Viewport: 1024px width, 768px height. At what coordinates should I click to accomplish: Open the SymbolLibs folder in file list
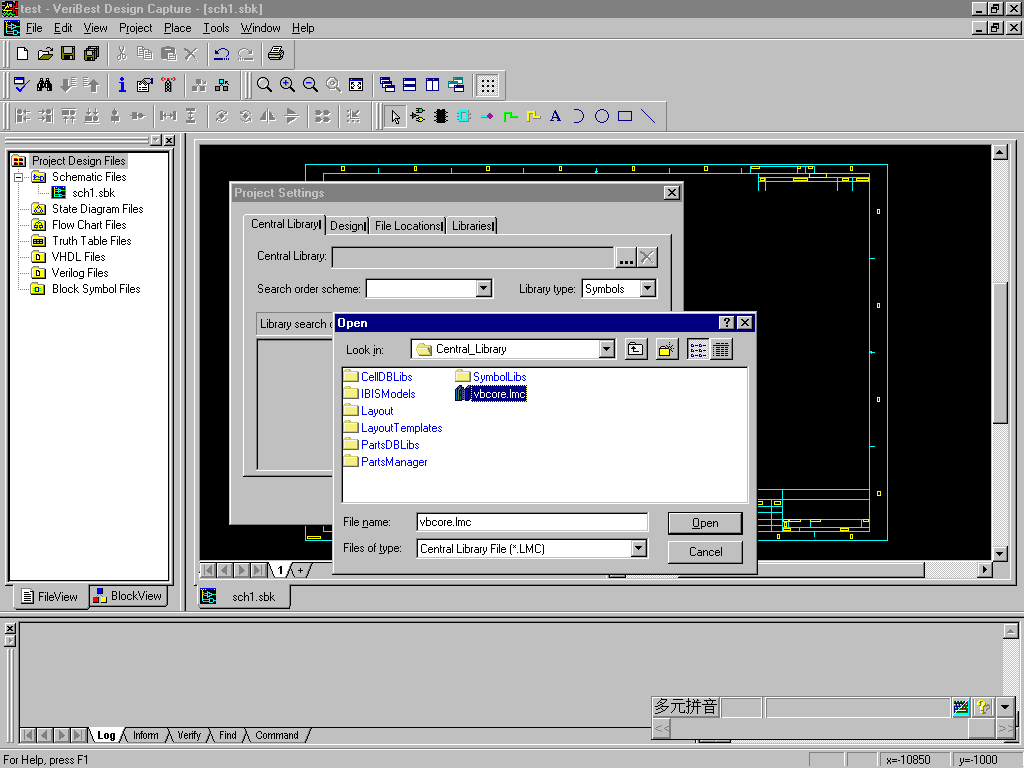tap(499, 377)
